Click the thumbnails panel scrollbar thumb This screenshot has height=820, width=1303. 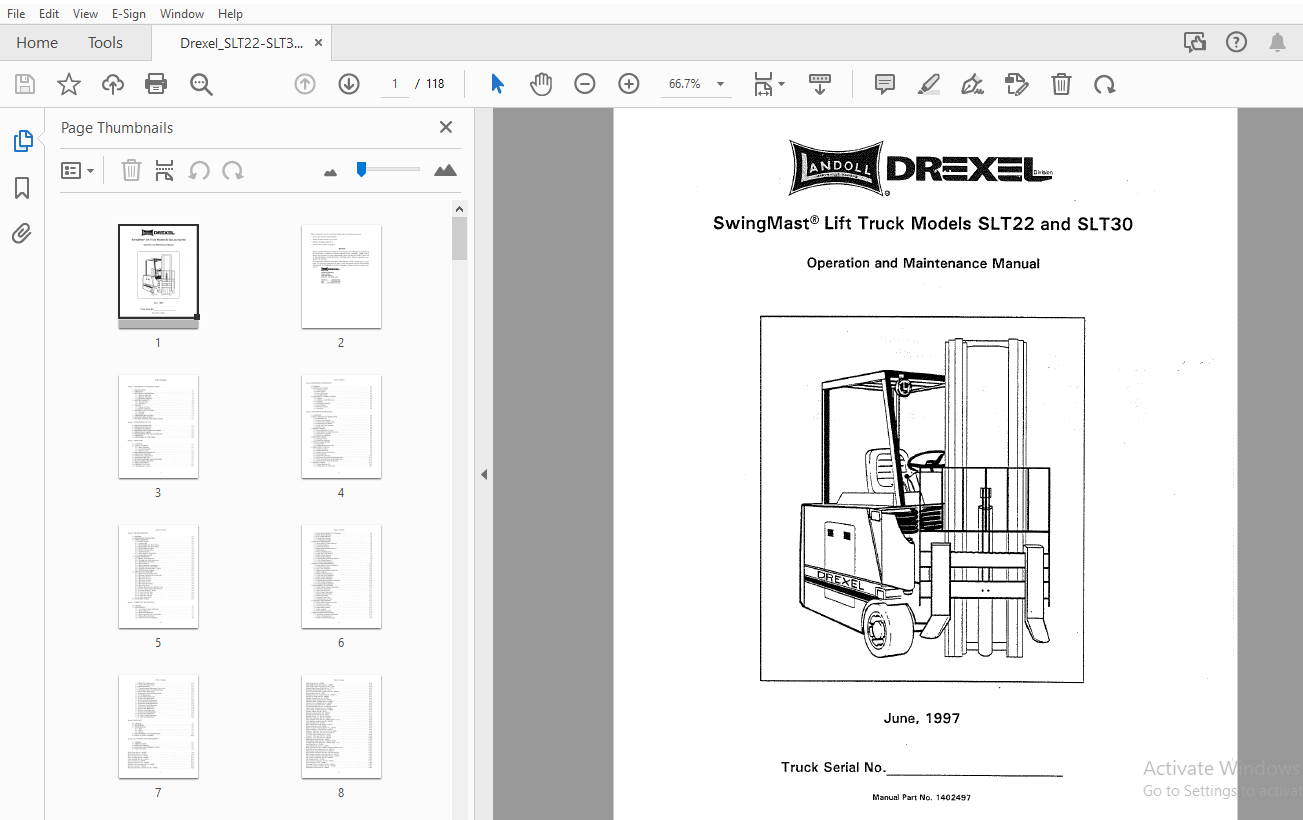(x=459, y=239)
